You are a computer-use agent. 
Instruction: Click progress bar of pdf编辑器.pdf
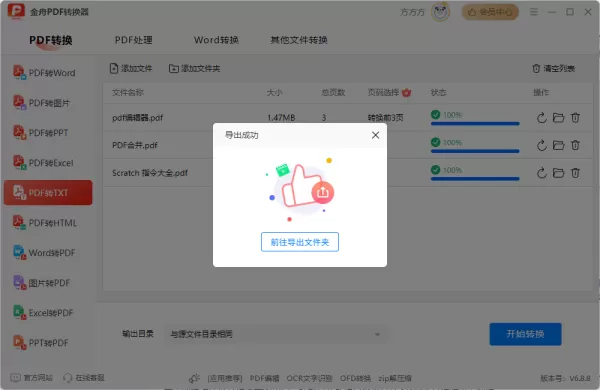(475, 124)
